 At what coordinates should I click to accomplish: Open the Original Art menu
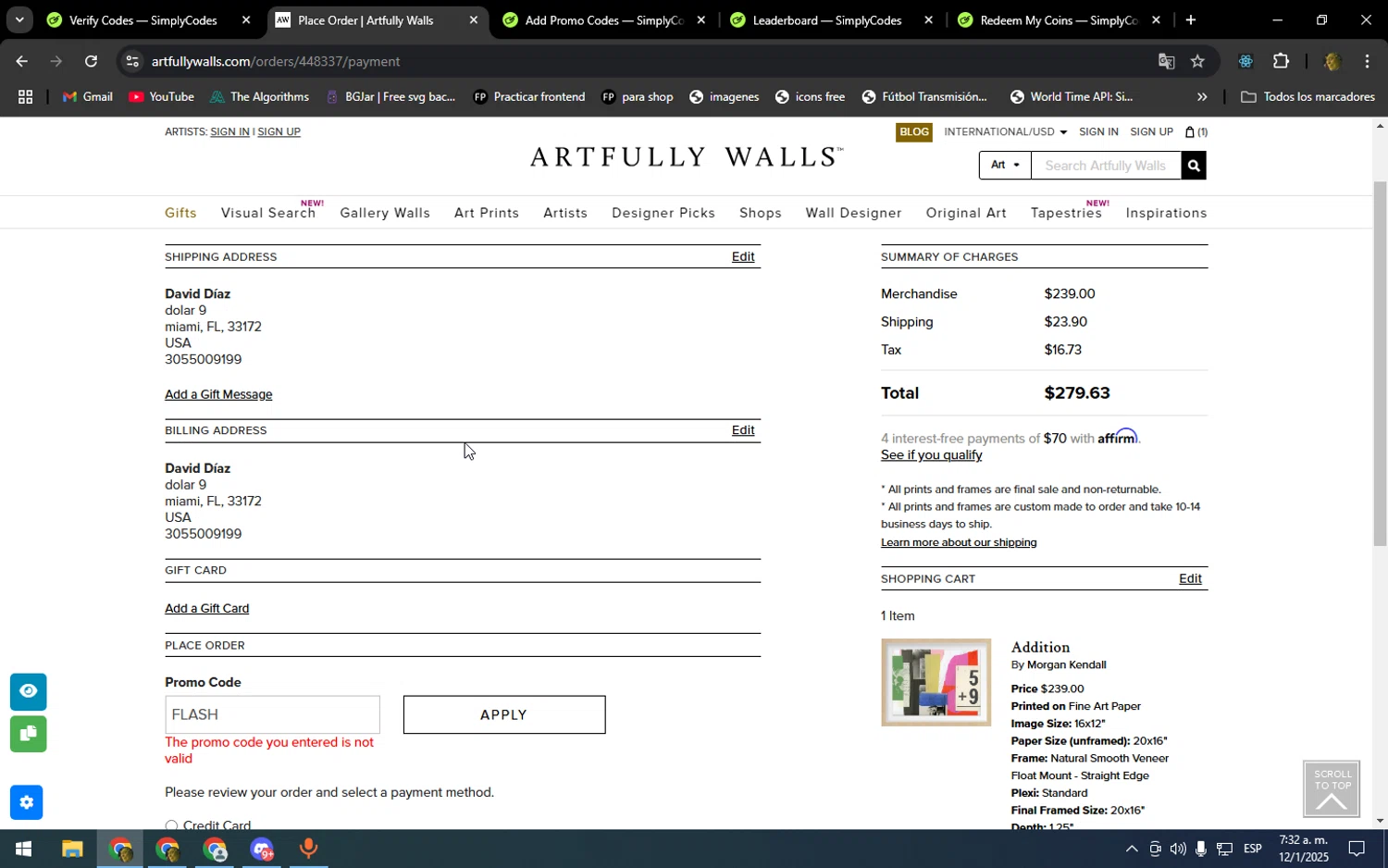pos(966,213)
